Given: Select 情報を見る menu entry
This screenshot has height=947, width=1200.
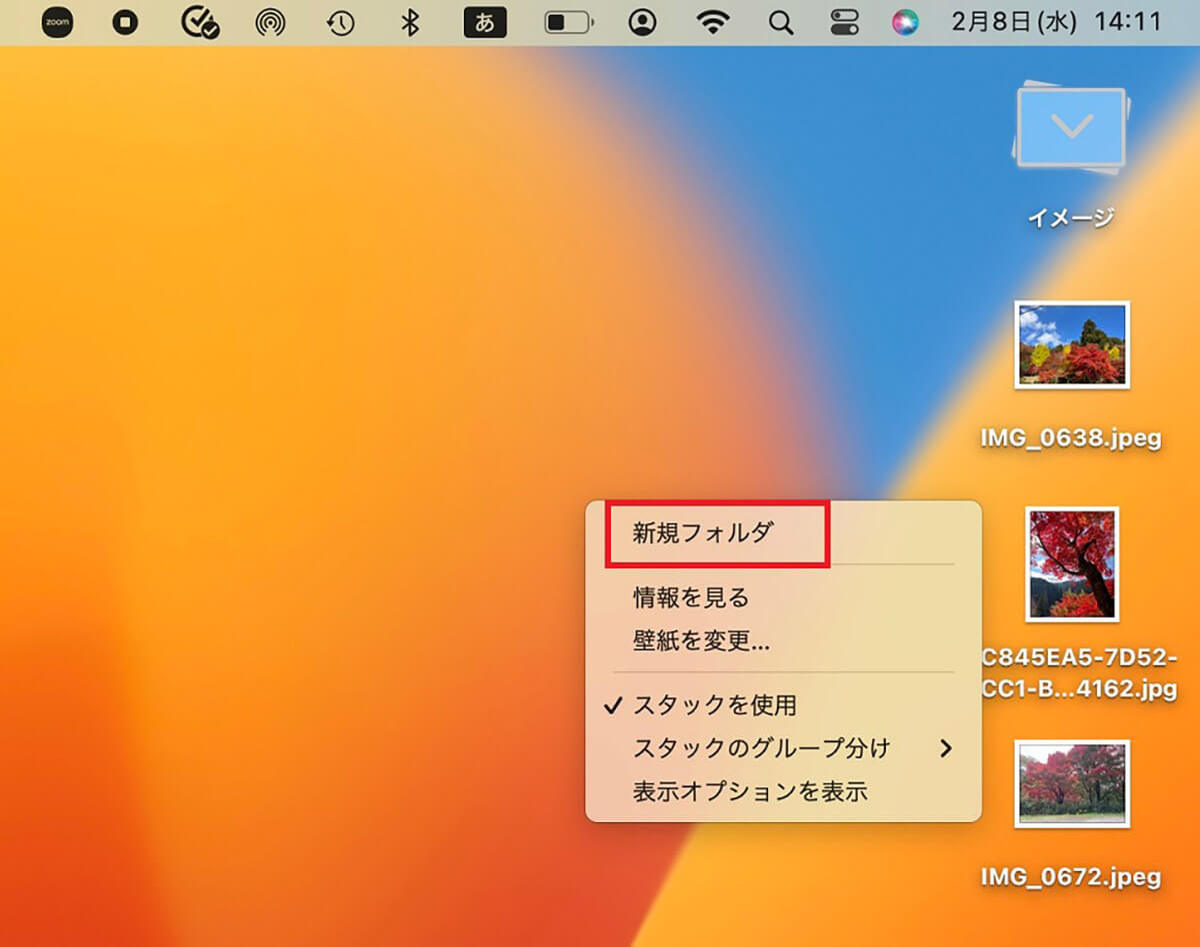Looking at the screenshot, I should (782, 598).
